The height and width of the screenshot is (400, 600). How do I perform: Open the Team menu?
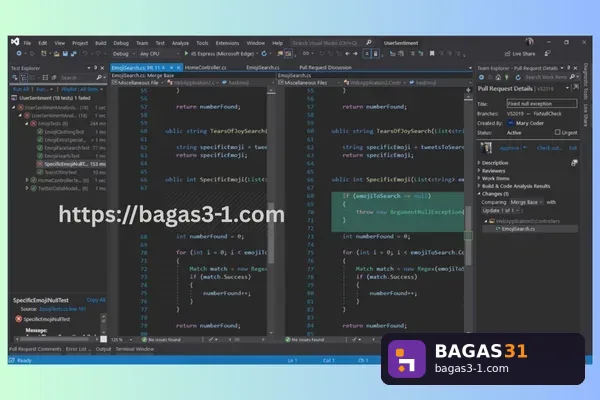[142, 43]
